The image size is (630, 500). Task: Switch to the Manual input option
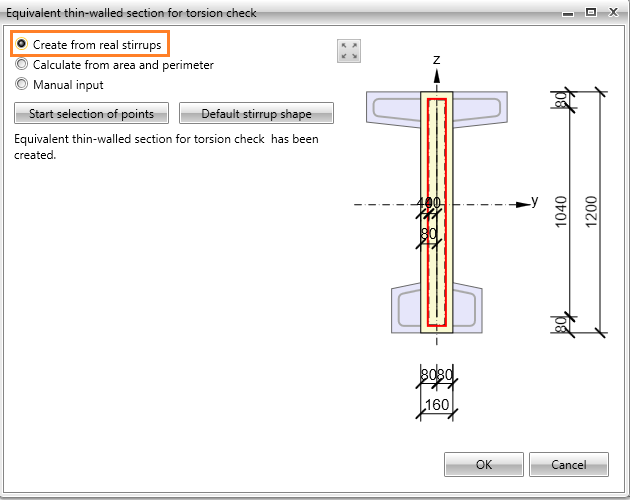(59, 84)
